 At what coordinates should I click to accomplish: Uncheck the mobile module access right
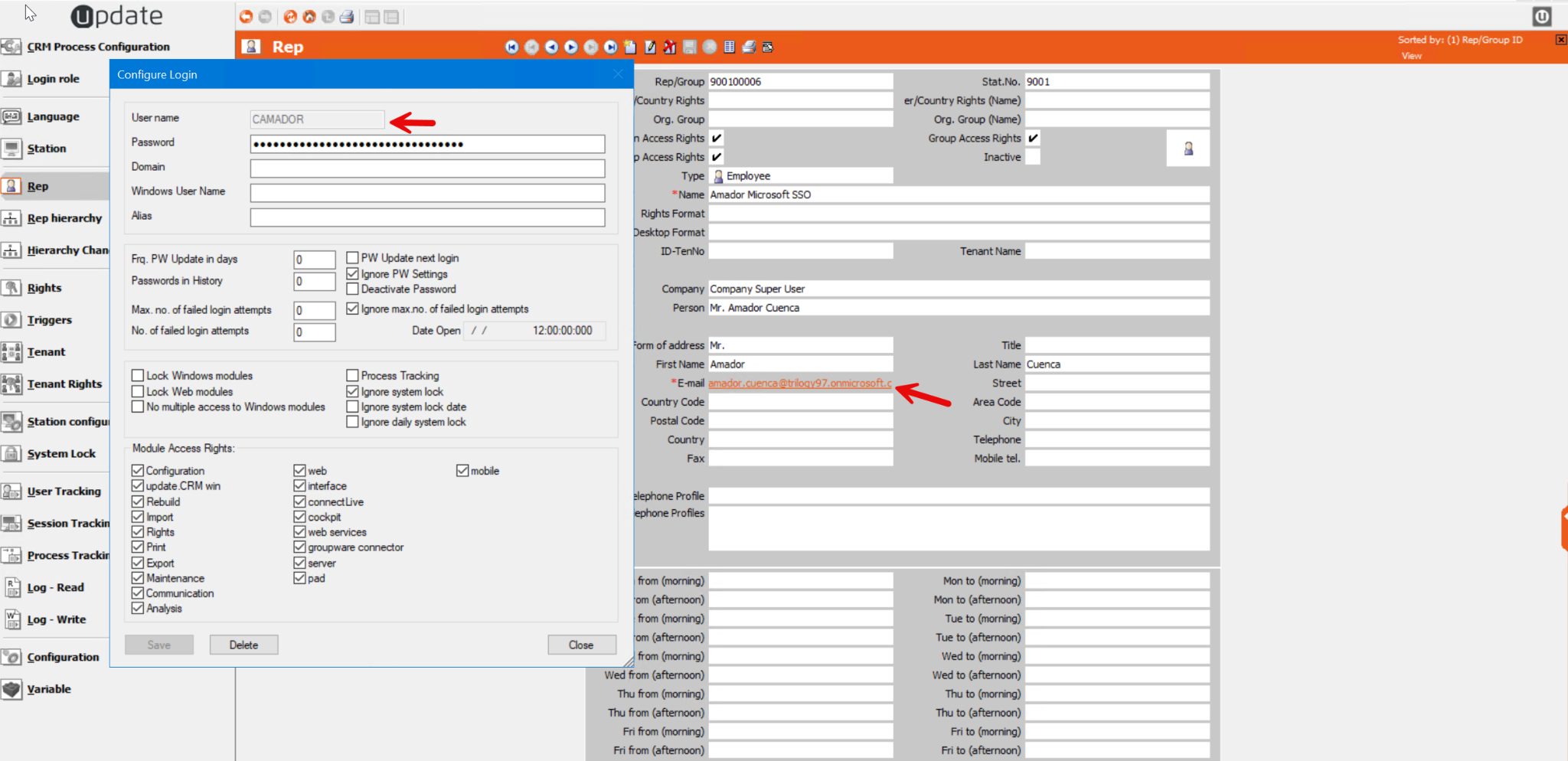462,471
